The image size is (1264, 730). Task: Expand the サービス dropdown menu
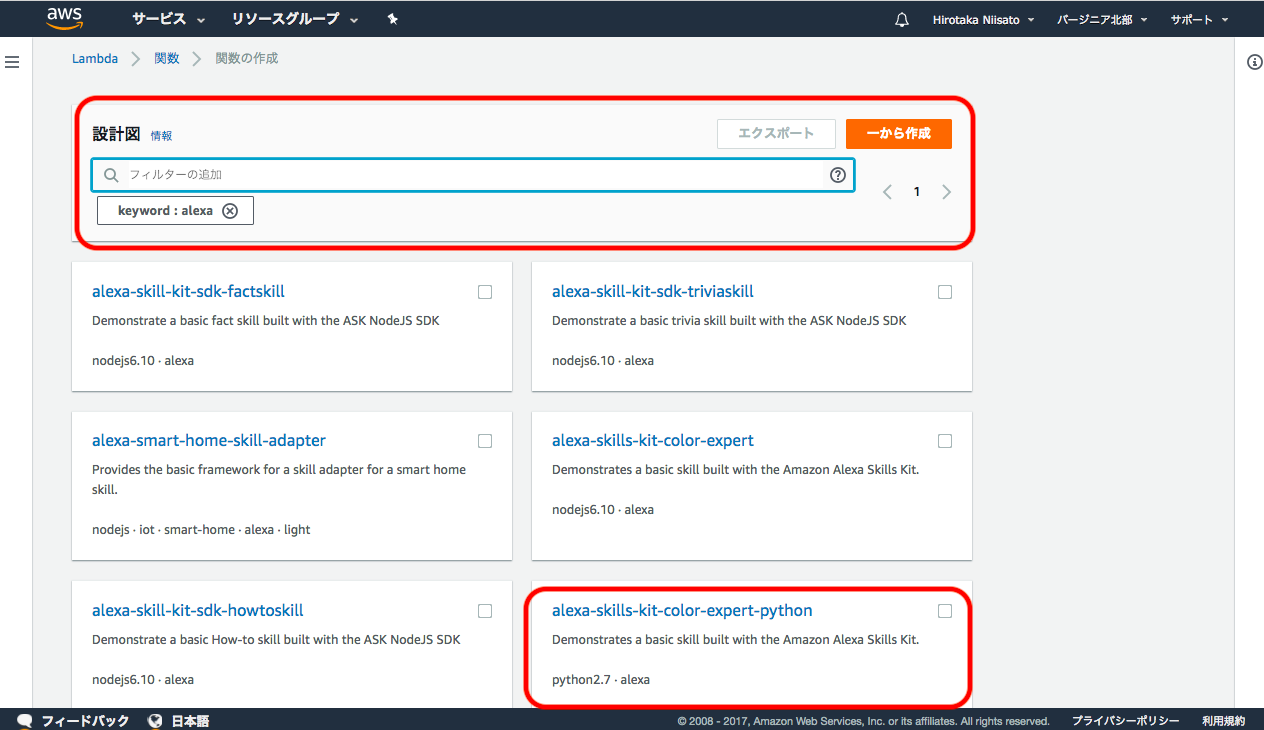tap(169, 20)
